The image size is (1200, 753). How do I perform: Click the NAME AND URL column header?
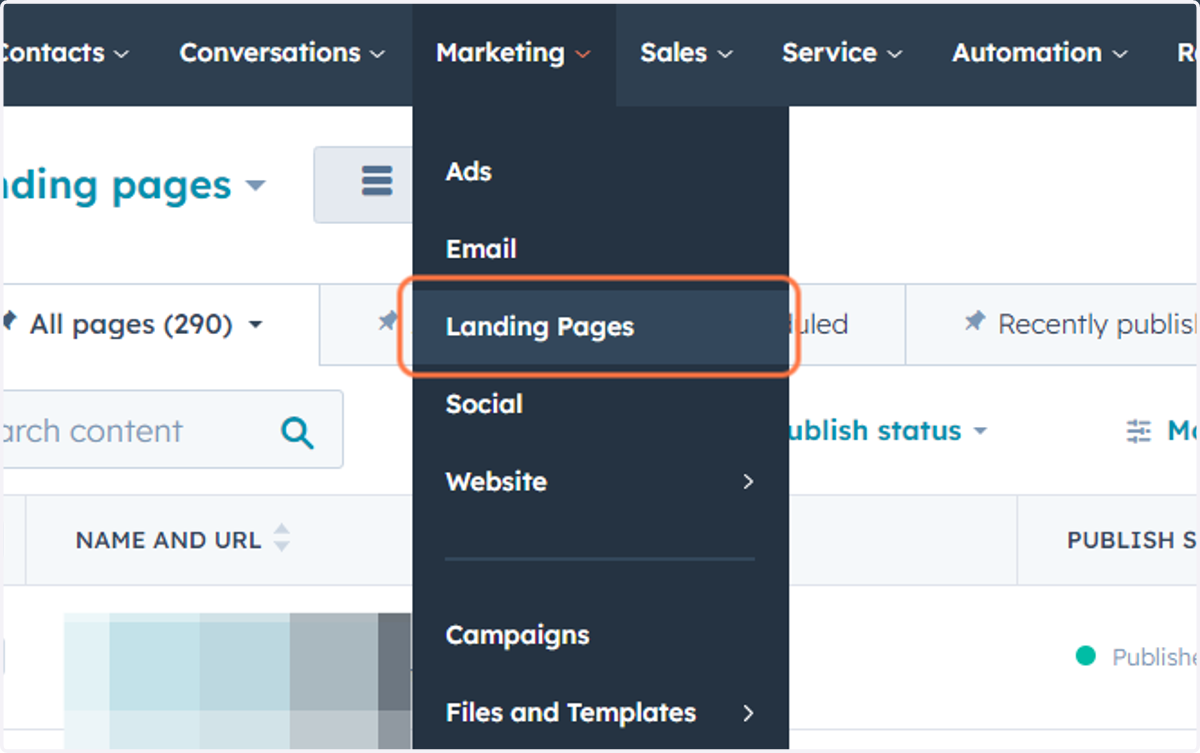click(168, 540)
